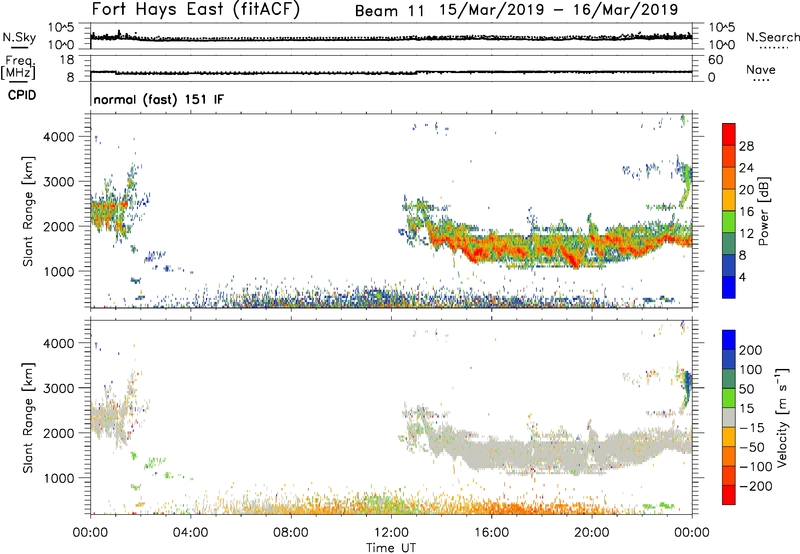Click the '200' tick on Velocity colorbar
The height and width of the screenshot is (554, 800).
[751, 350]
